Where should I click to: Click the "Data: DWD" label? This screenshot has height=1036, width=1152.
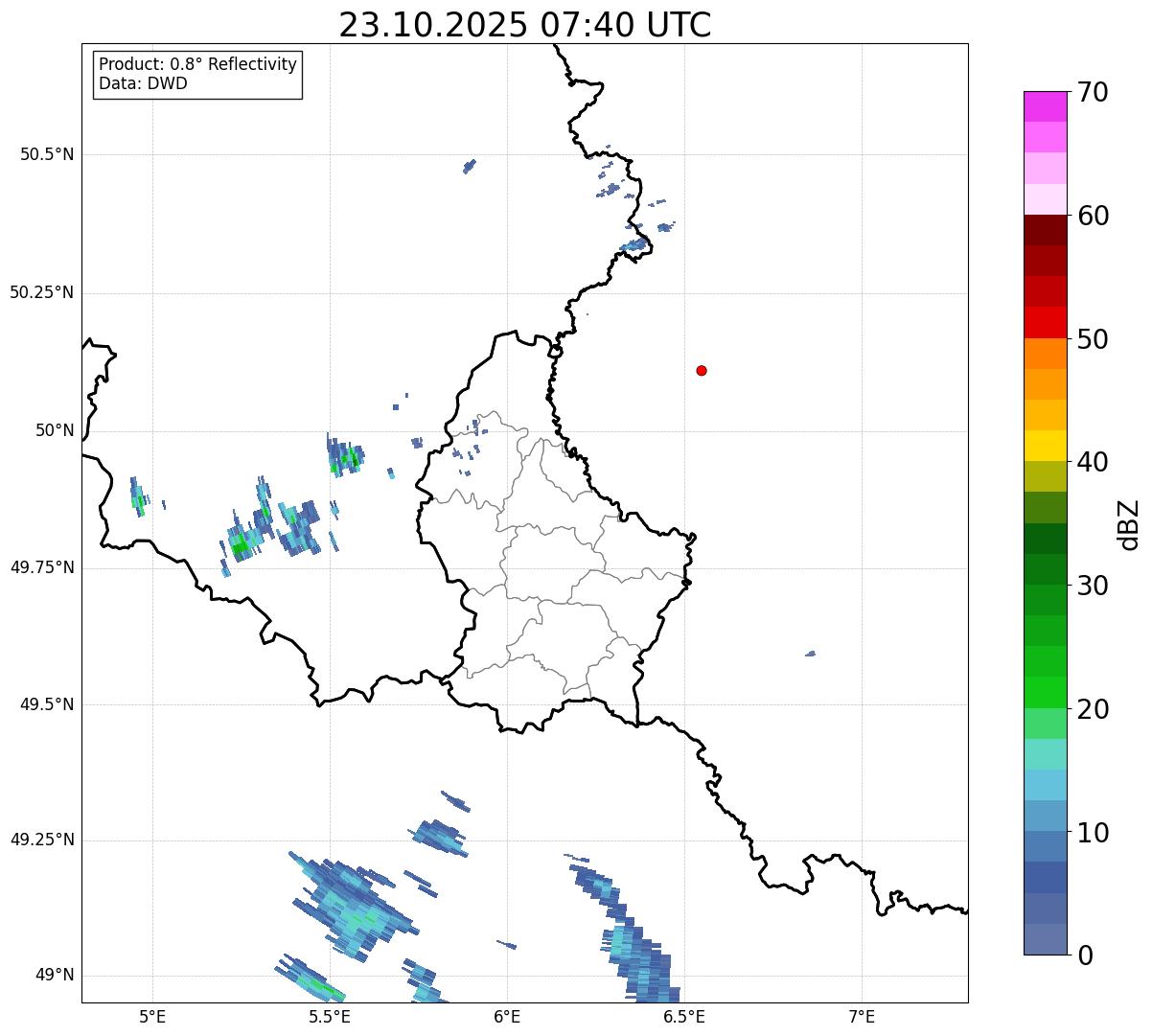coord(144,83)
